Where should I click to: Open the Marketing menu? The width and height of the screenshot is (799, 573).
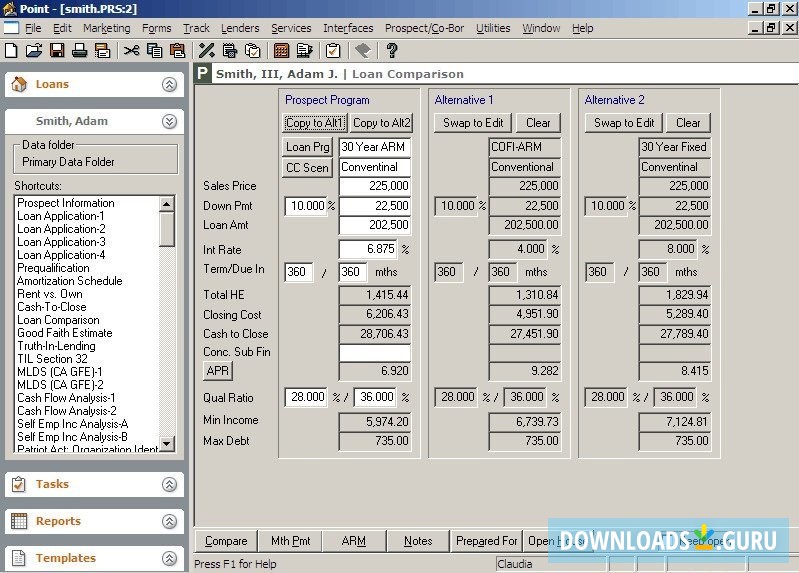point(107,28)
